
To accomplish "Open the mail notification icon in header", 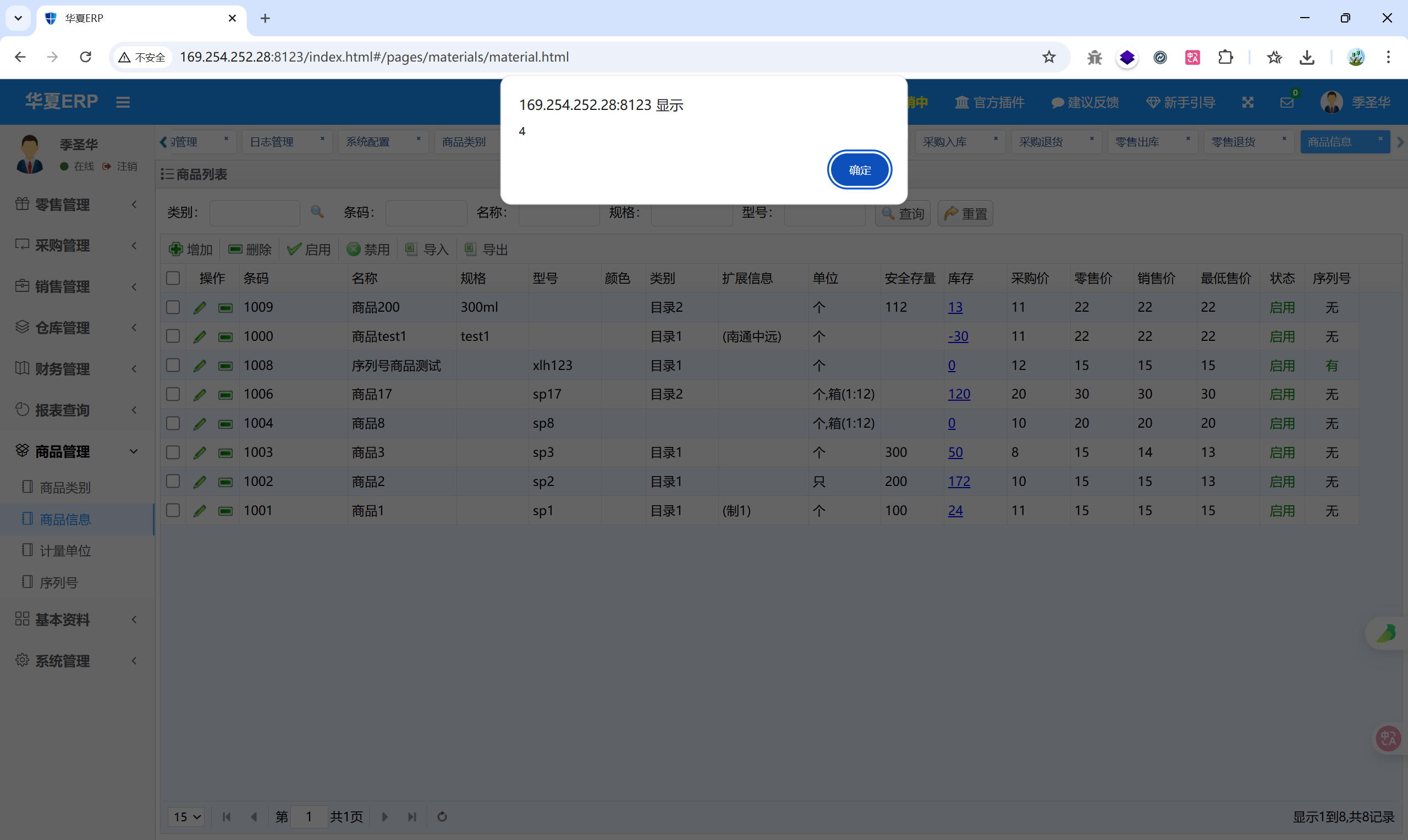I will tap(1286, 102).
